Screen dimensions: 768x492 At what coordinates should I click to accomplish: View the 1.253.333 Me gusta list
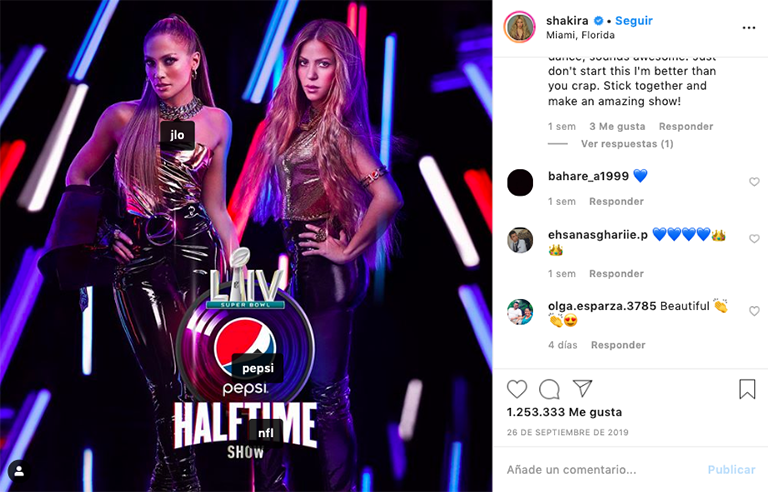(564, 412)
